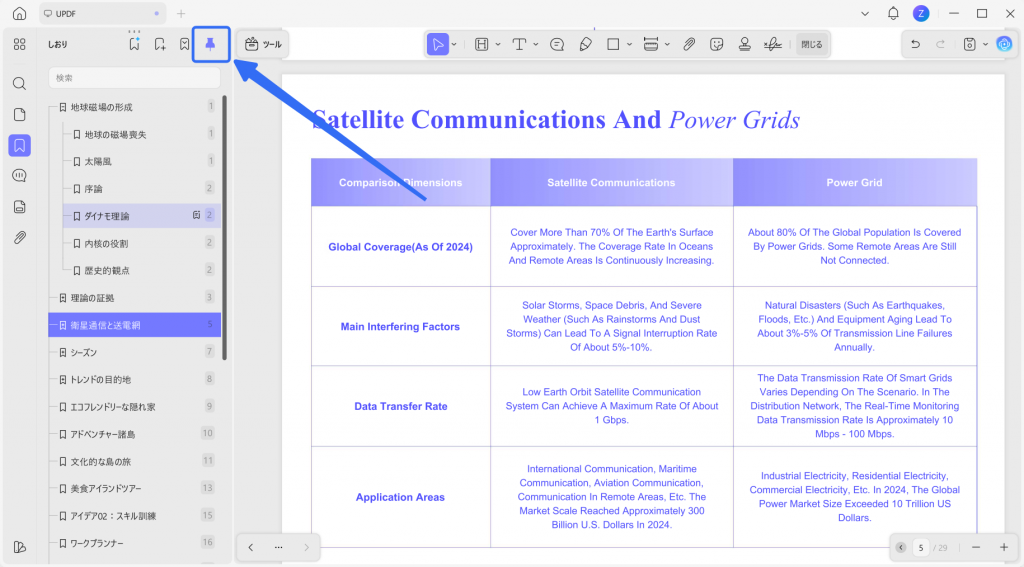This screenshot has height=567, width=1024.
Task: Select the signature tool icon
Action: (x=773, y=44)
